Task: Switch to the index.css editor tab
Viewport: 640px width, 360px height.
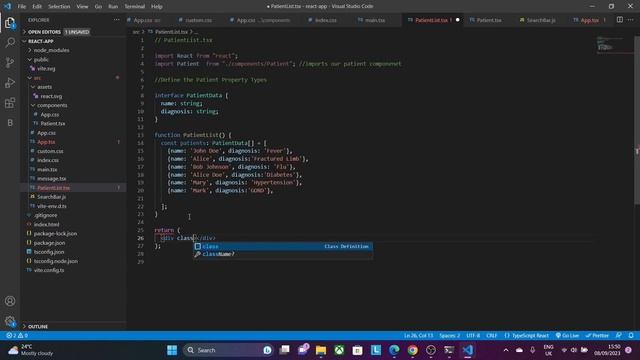Action: click(325, 20)
